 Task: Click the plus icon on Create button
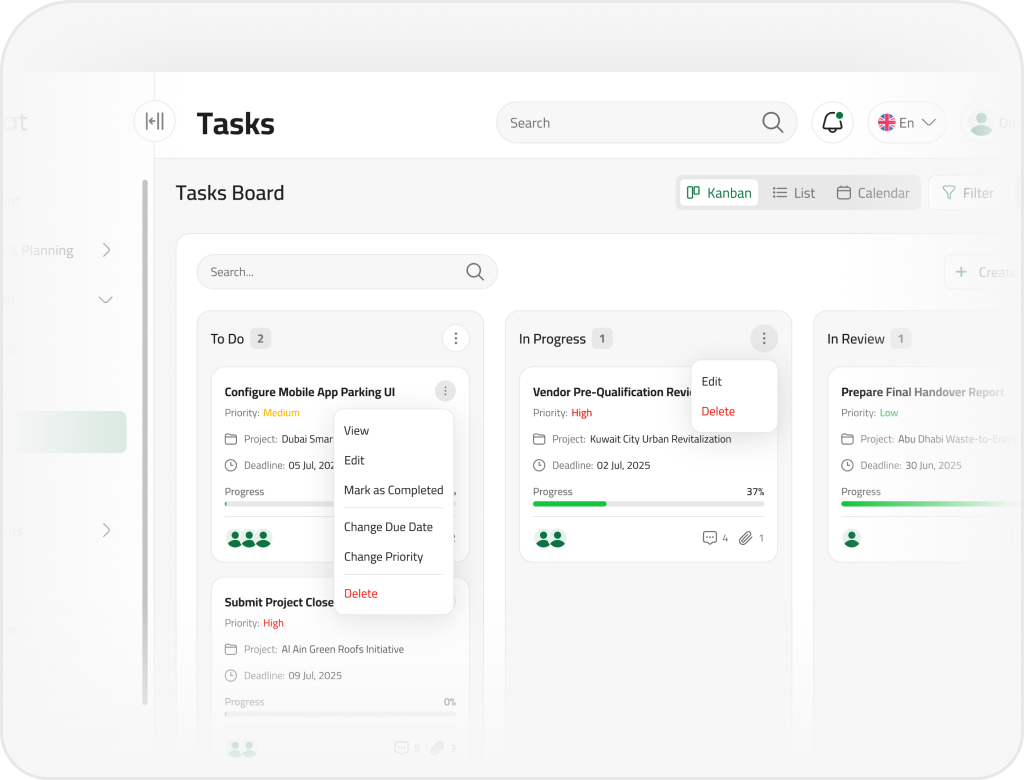[961, 272]
